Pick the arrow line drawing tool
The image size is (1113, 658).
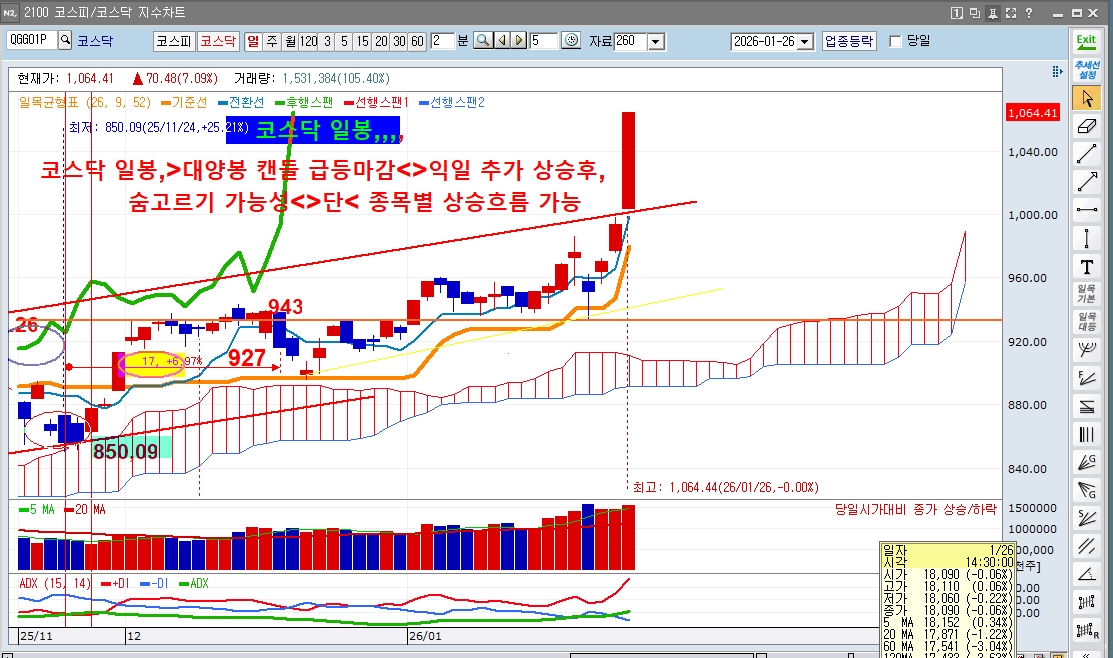click(1087, 182)
